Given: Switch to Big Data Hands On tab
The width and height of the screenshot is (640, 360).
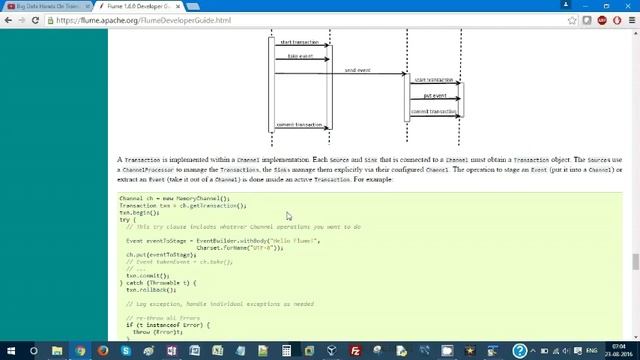Looking at the screenshot, I should (47, 7).
